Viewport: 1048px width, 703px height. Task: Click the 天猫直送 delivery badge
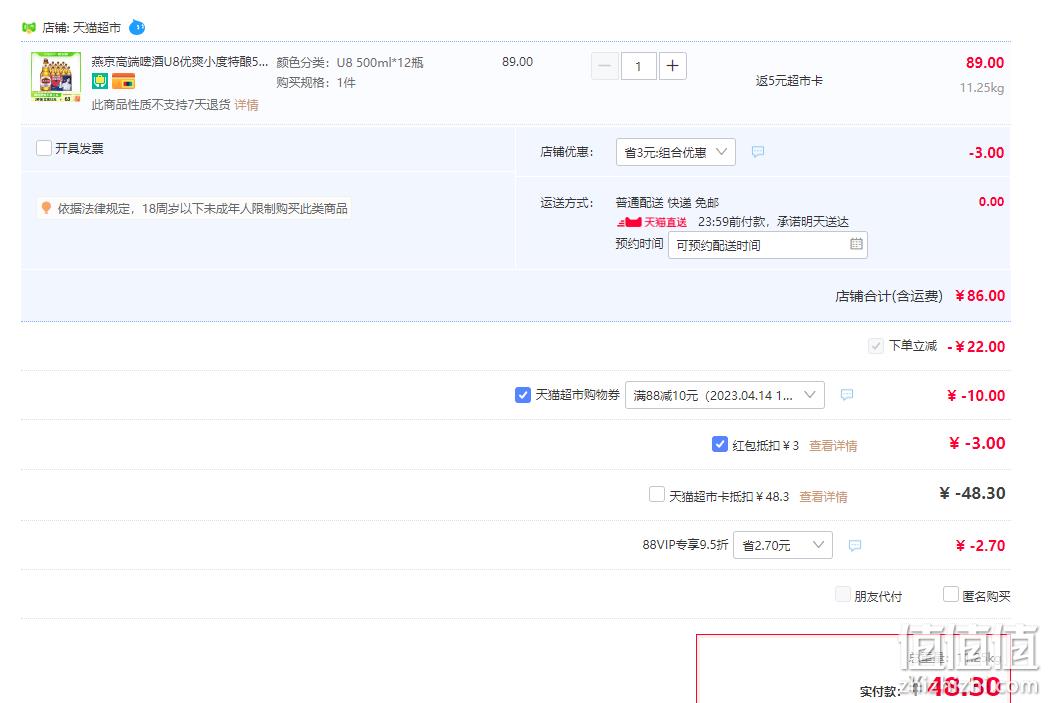click(652, 222)
